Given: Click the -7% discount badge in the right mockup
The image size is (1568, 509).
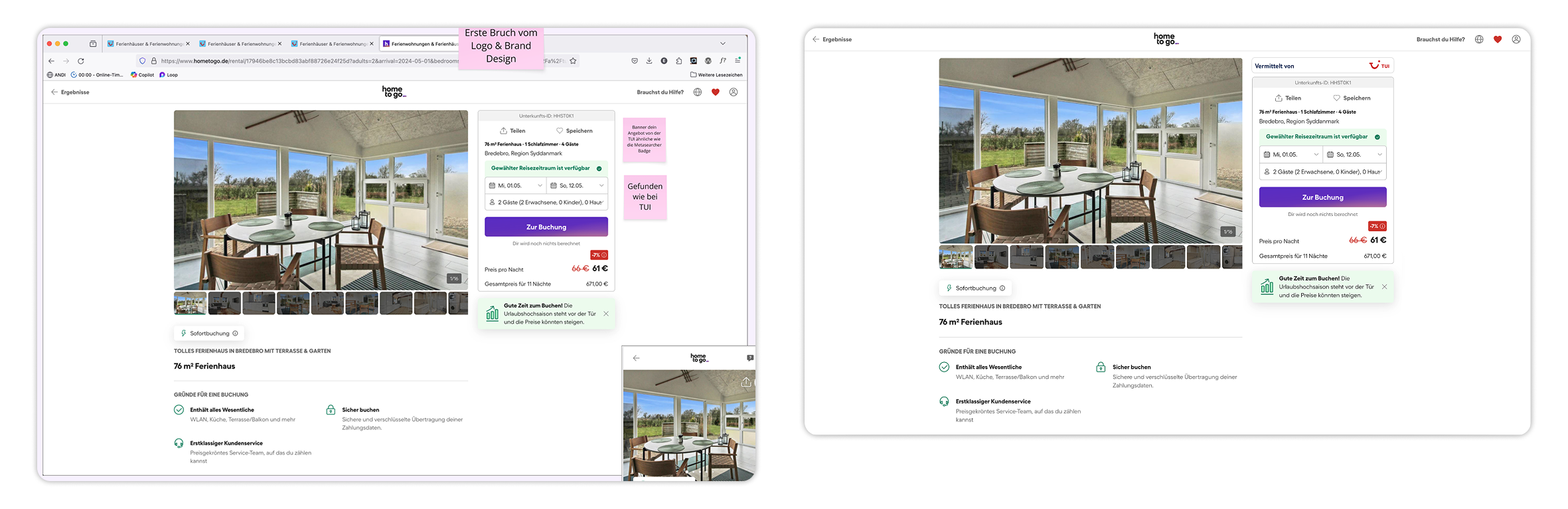Looking at the screenshot, I should pyautogui.click(x=1377, y=226).
